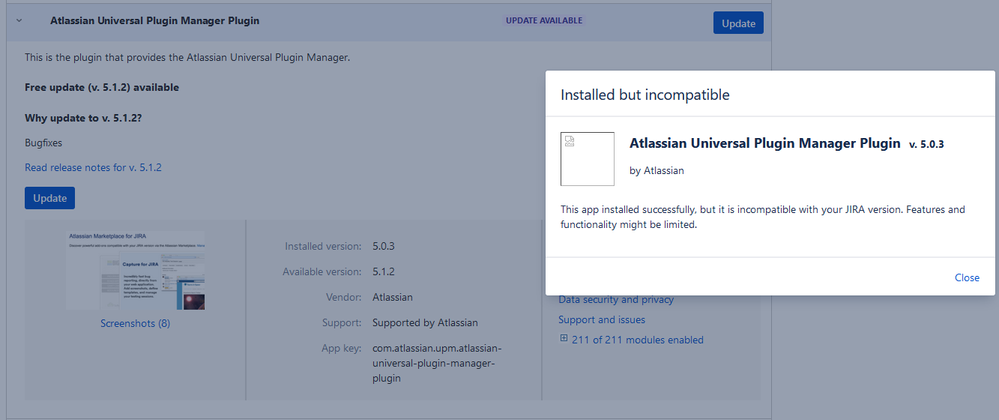Collapse the Atlassian Universal Plugin Manager row
Image resolution: width=999 pixels, height=420 pixels.
coord(19,20)
